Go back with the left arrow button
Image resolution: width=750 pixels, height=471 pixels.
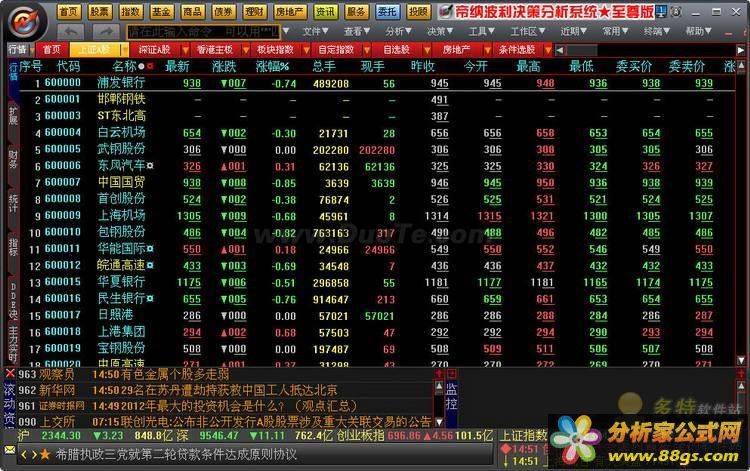pos(71,32)
